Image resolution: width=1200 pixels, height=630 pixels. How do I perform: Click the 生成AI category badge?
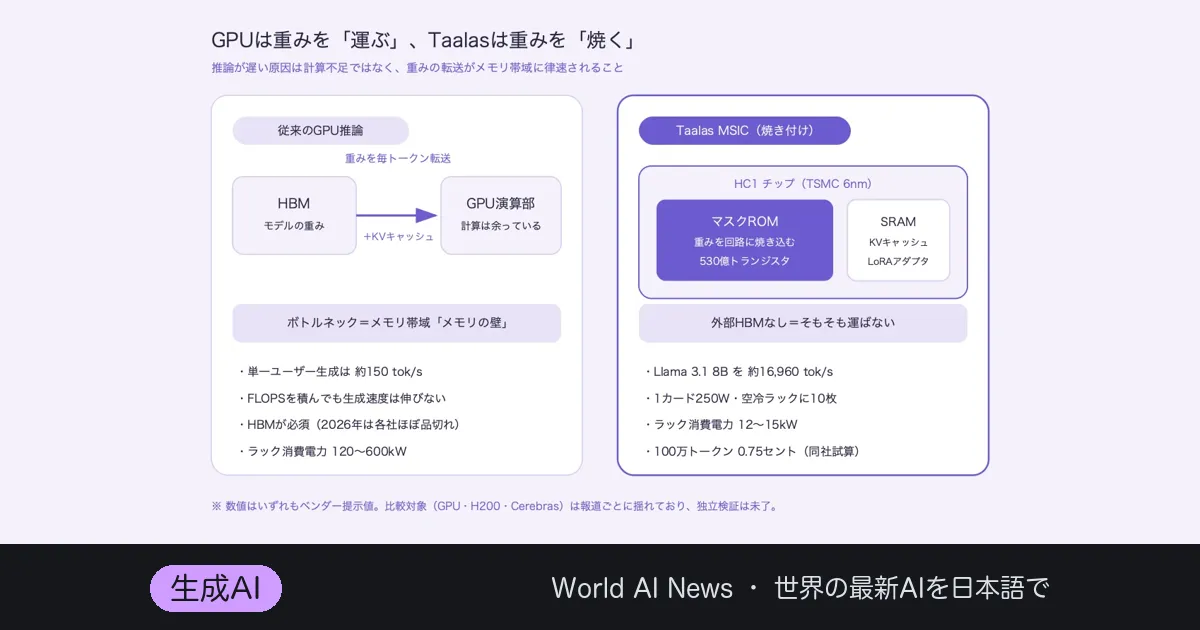(216, 588)
